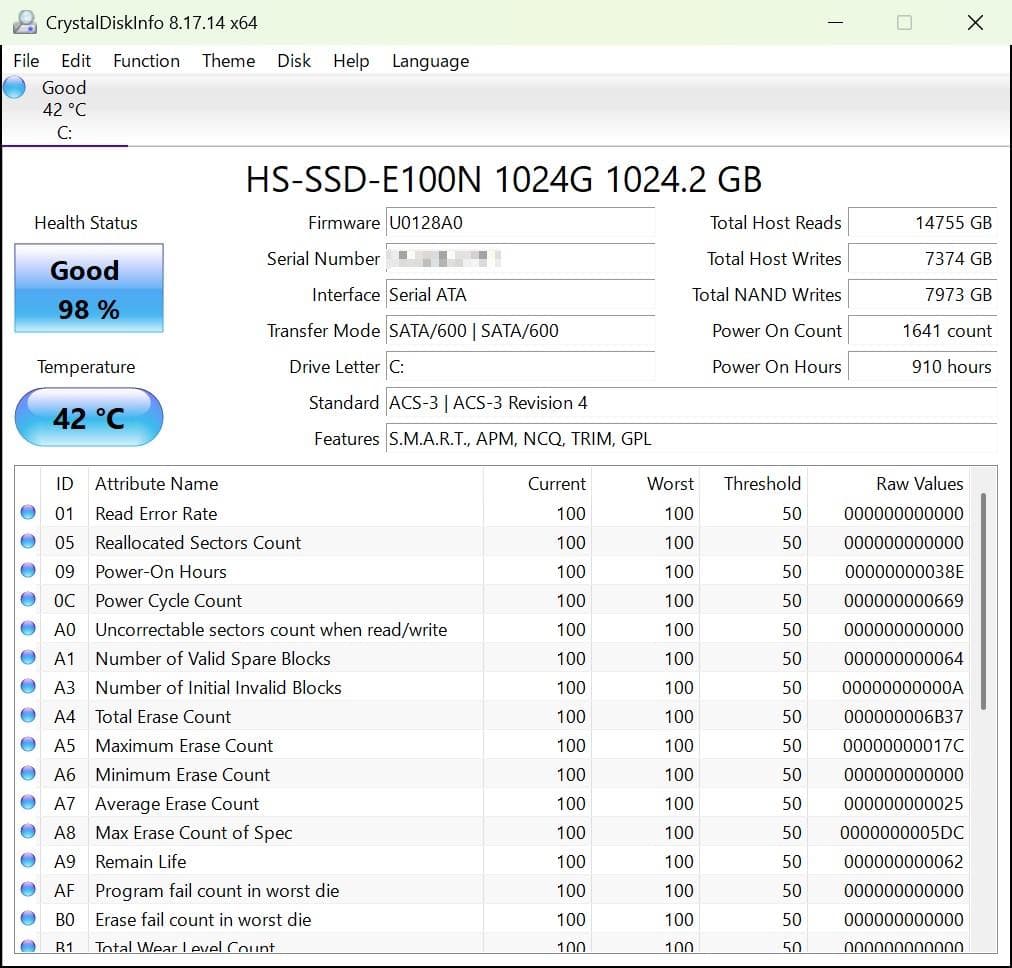This screenshot has width=1012, height=968.
Task: Click Total NAND Writes value 7973 GB
Action: tap(922, 295)
